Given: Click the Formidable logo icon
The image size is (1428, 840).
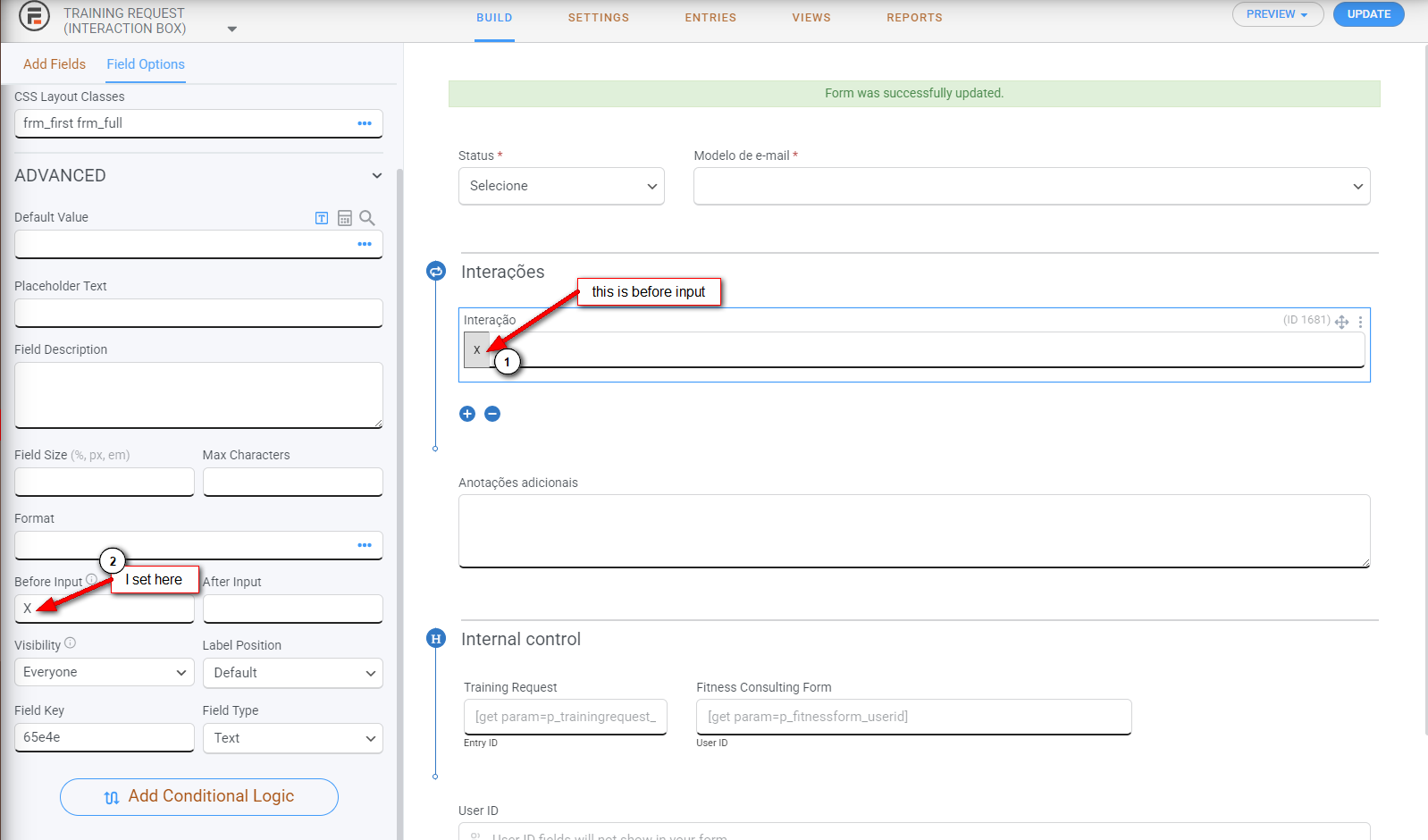Looking at the screenshot, I should coord(34,17).
